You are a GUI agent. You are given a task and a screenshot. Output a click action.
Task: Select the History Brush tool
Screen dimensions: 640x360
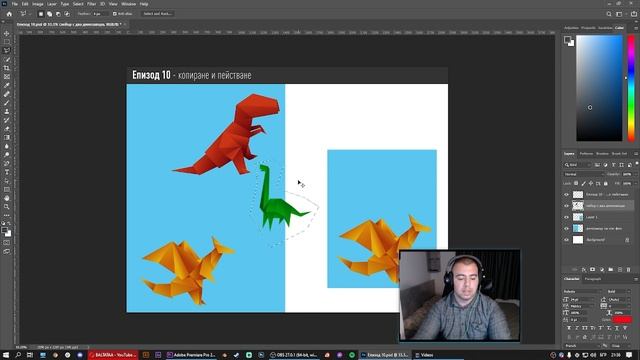point(7,120)
